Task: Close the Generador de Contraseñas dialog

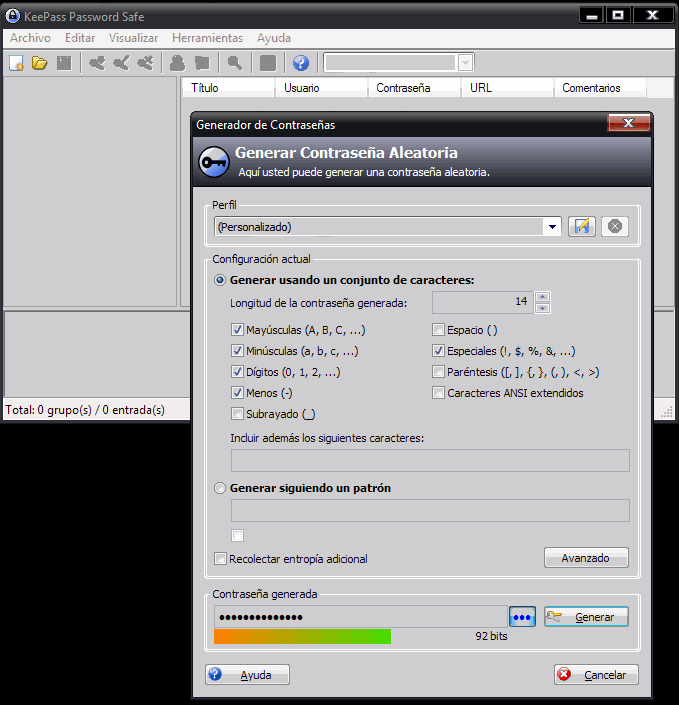Action: point(629,123)
